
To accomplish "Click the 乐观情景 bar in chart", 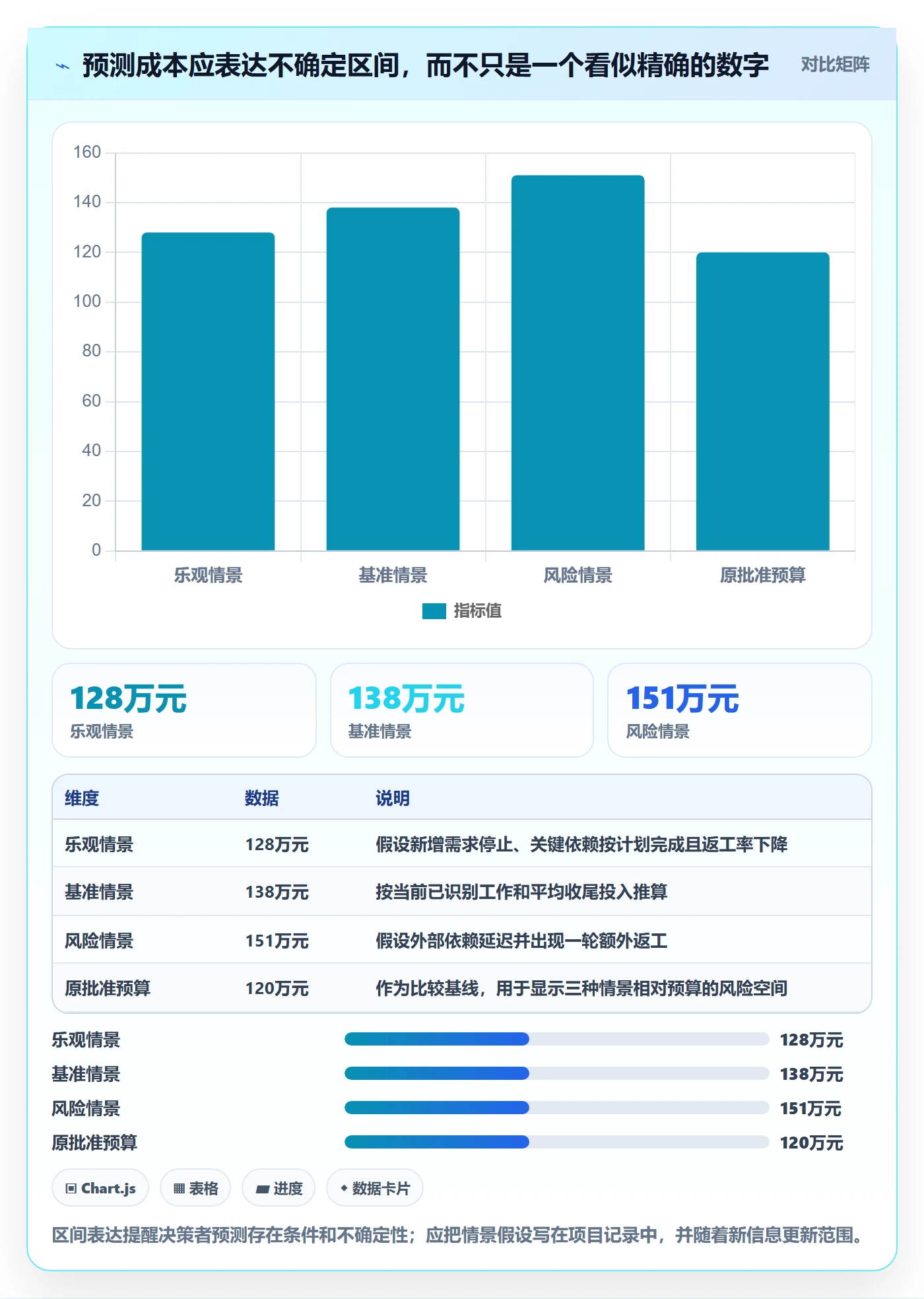I will point(208,391).
